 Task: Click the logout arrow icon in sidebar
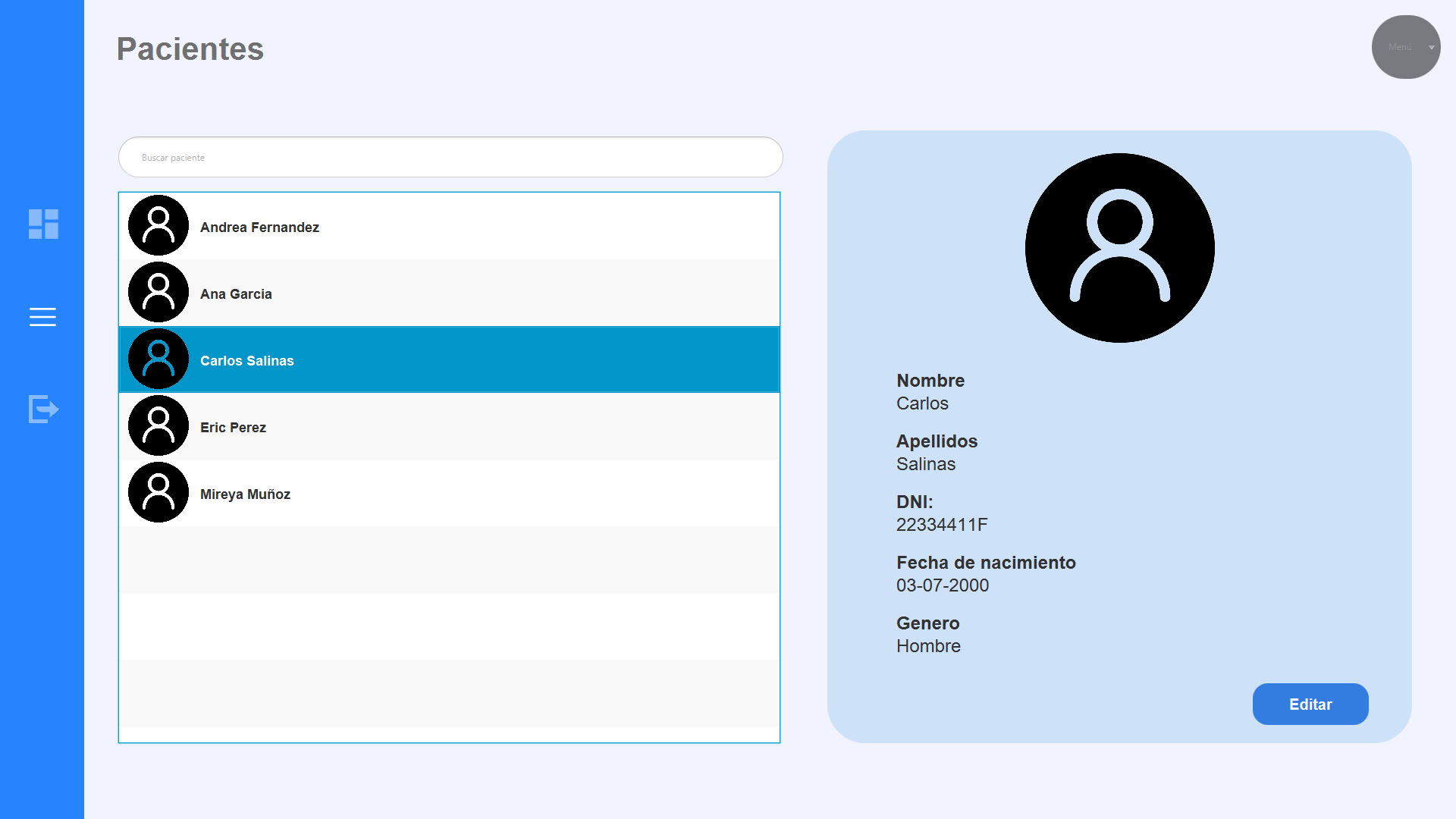click(x=43, y=409)
